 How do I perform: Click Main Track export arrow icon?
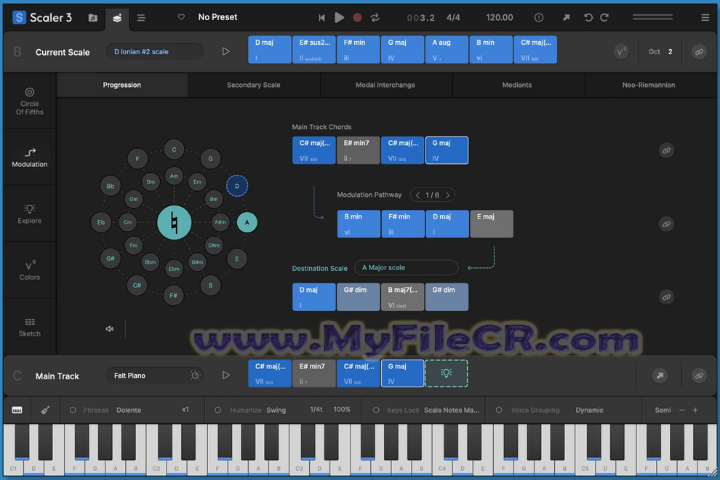point(660,376)
